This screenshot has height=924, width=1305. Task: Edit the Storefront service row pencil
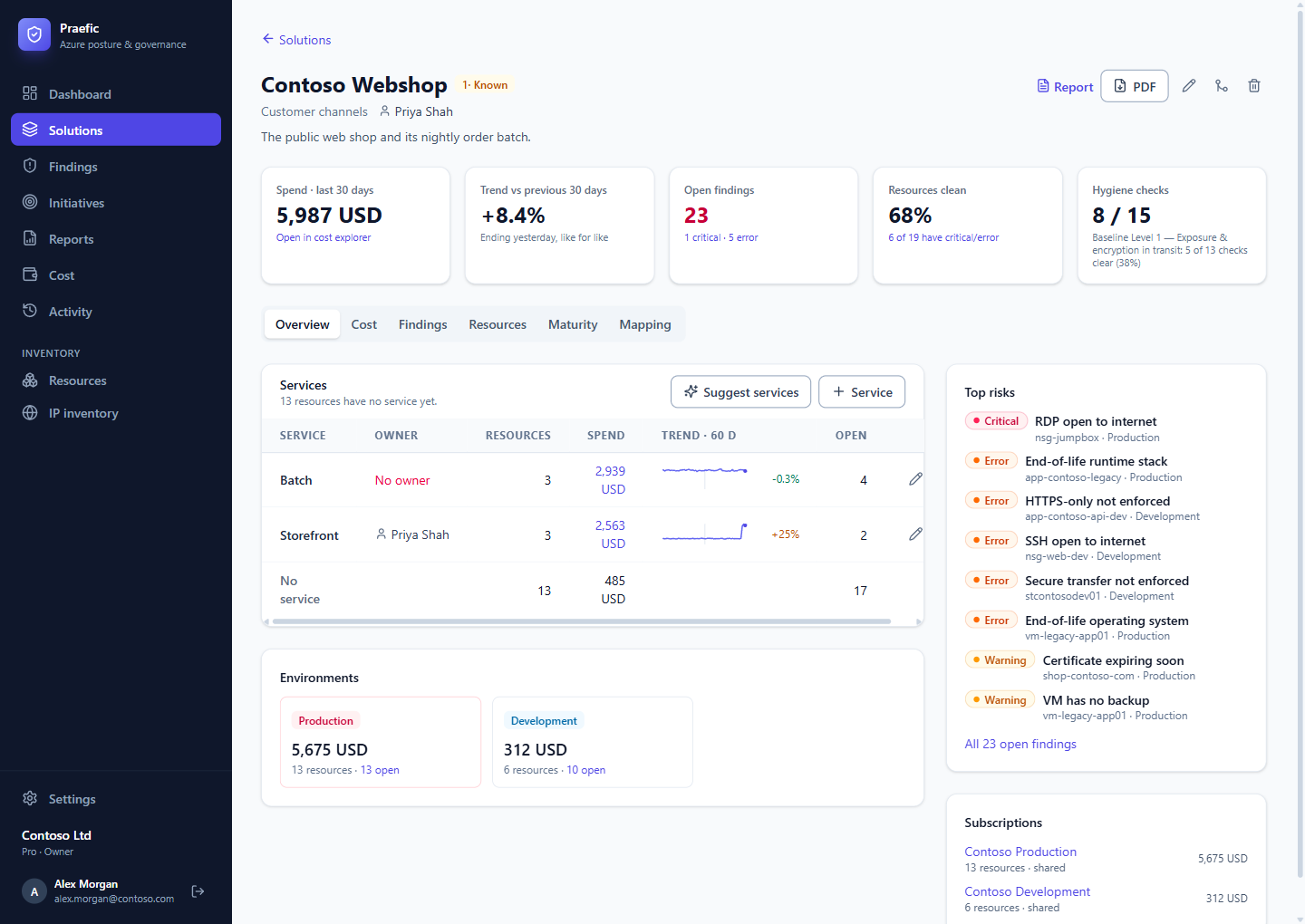tap(915, 534)
